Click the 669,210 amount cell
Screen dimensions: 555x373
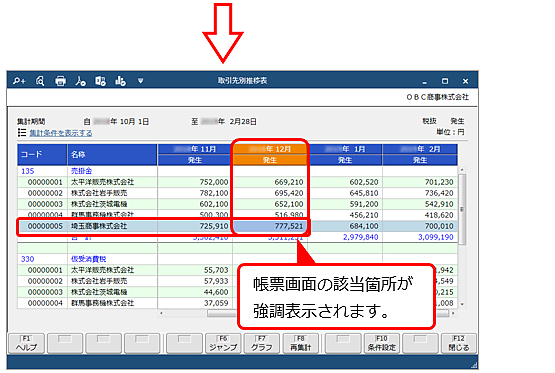[x=270, y=182]
